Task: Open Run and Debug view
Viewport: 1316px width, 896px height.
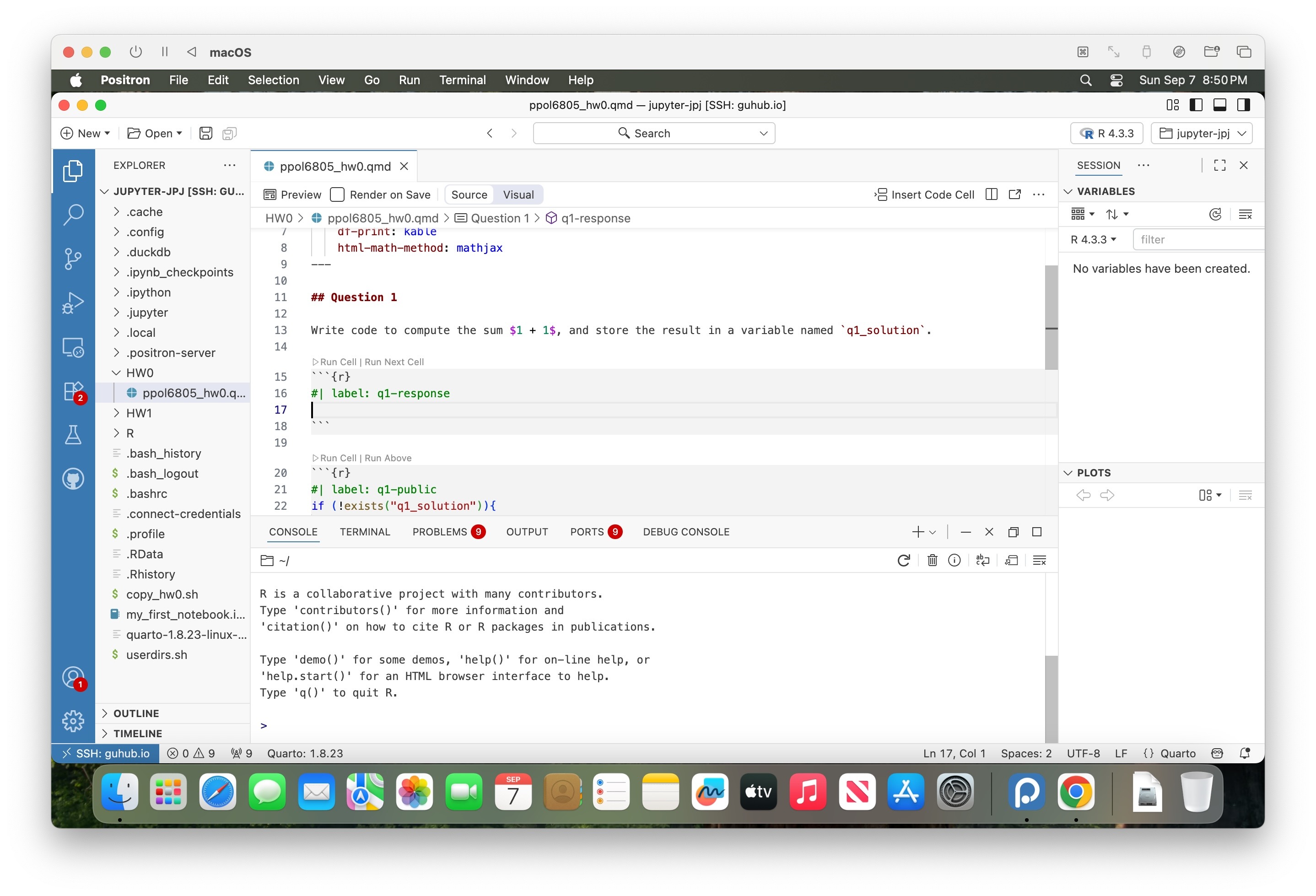Action: point(73,303)
